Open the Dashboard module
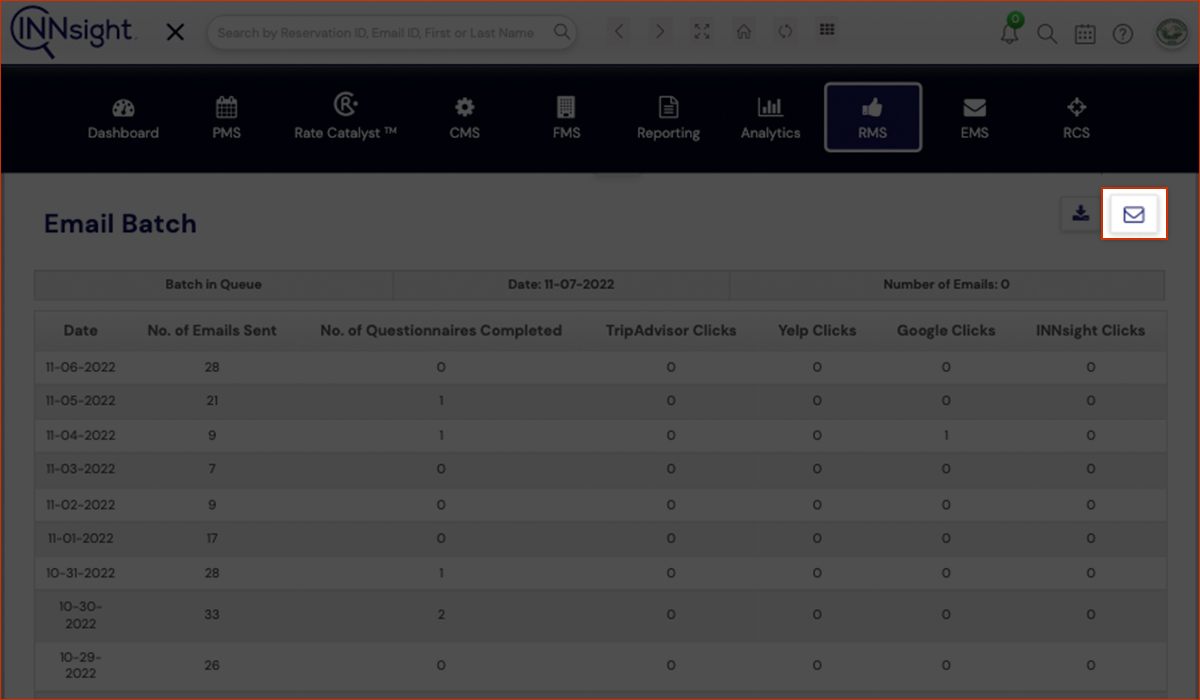Viewport: 1200px width, 700px height. point(123,118)
